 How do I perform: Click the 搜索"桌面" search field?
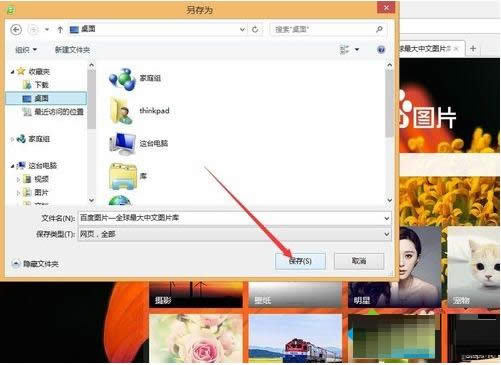click(327, 30)
